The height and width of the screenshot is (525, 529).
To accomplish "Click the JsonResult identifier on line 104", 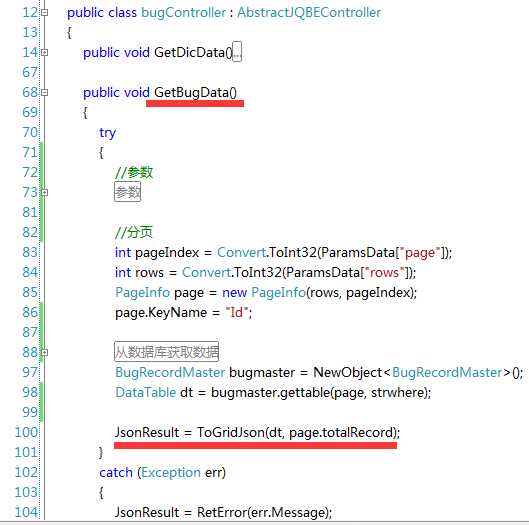I will (x=147, y=512).
